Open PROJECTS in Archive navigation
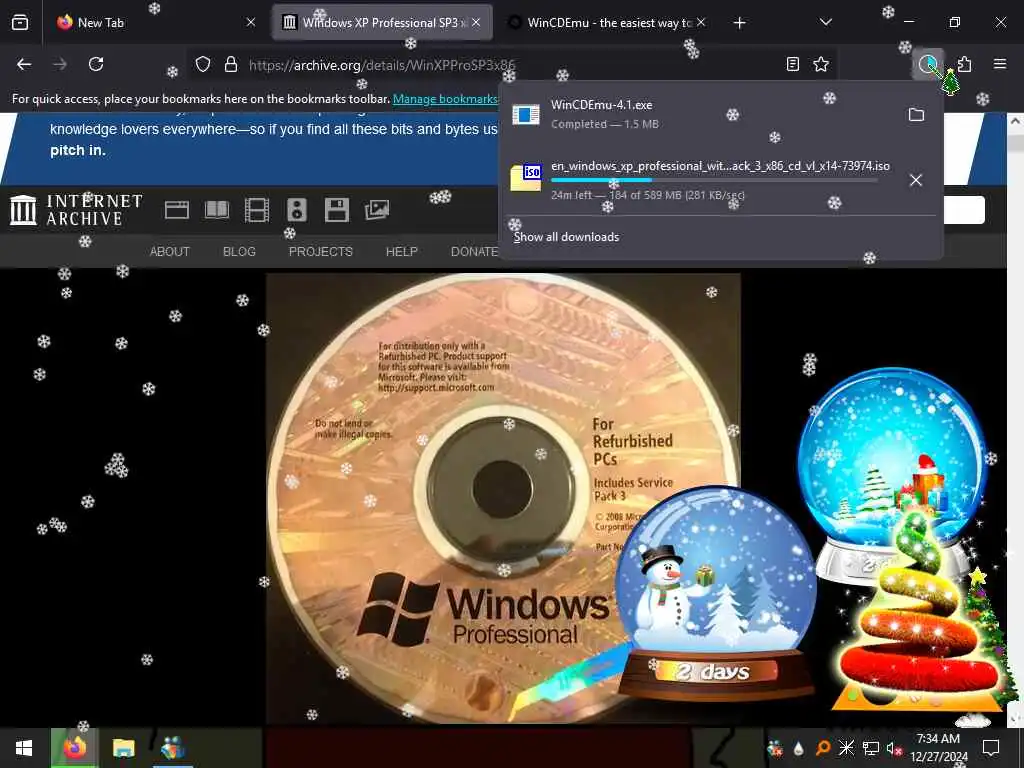The height and width of the screenshot is (768, 1024). [x=321, y=251]
